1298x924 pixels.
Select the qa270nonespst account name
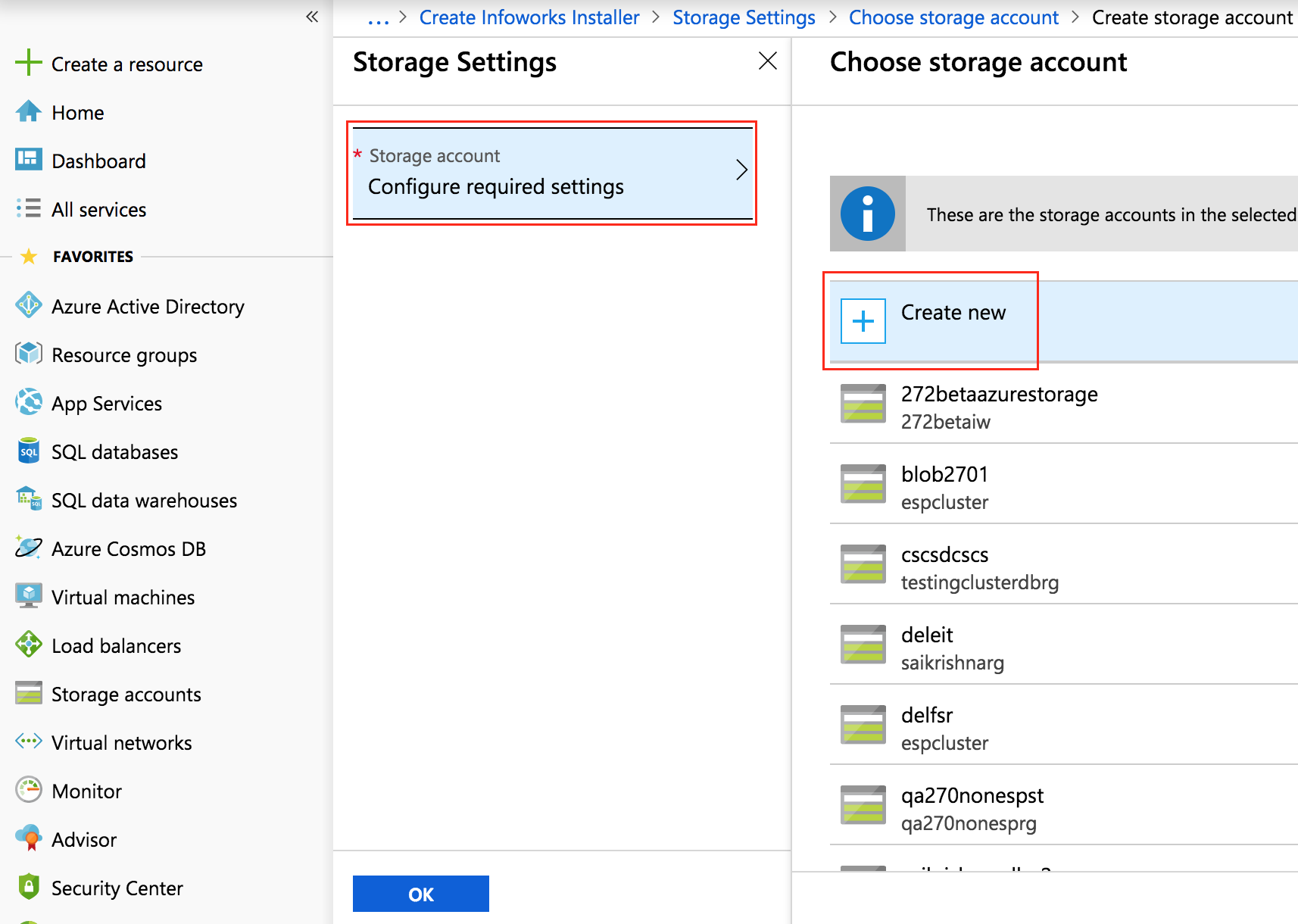(x=972, y=795)
